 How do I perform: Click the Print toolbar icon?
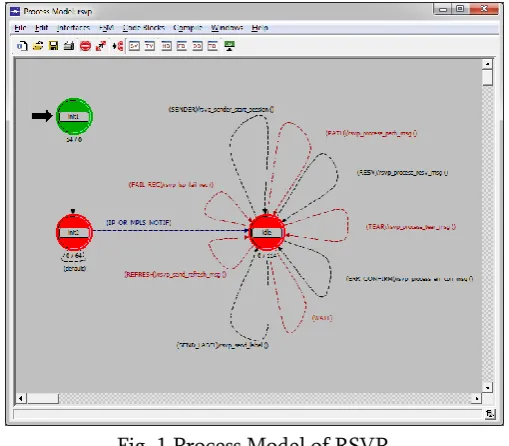click(69, 46)
